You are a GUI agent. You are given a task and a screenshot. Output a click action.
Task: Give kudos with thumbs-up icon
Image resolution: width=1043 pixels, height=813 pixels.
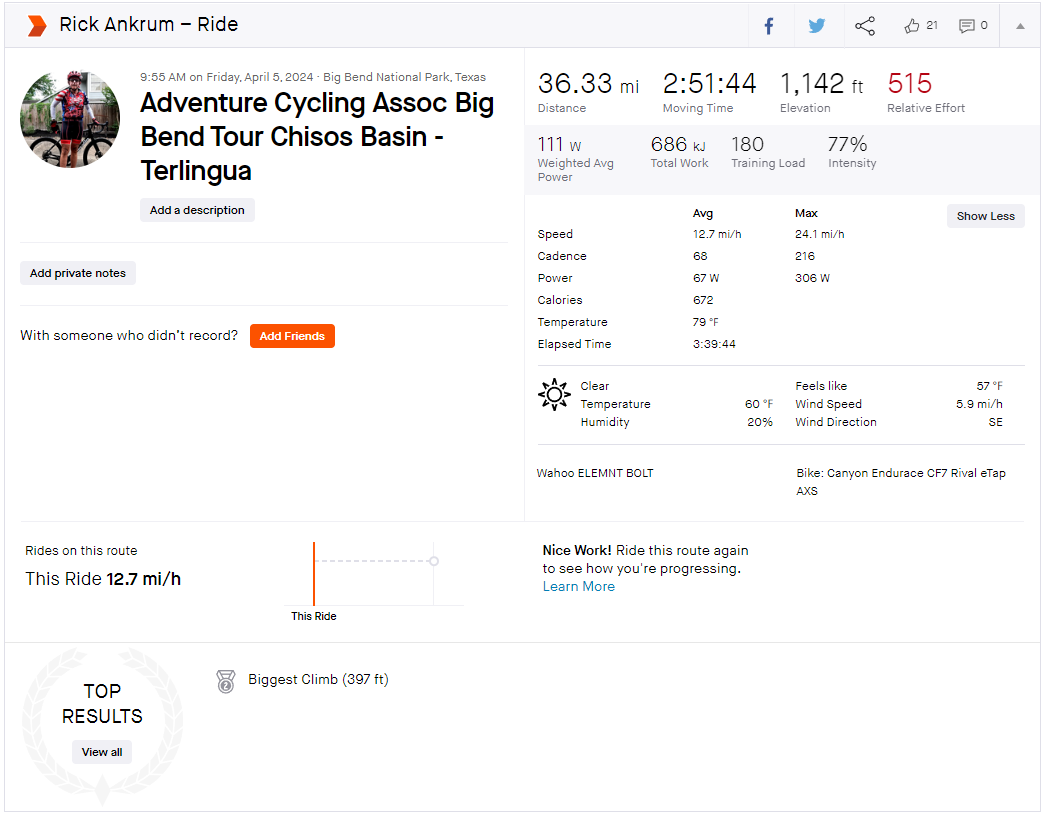pos(911,26)
